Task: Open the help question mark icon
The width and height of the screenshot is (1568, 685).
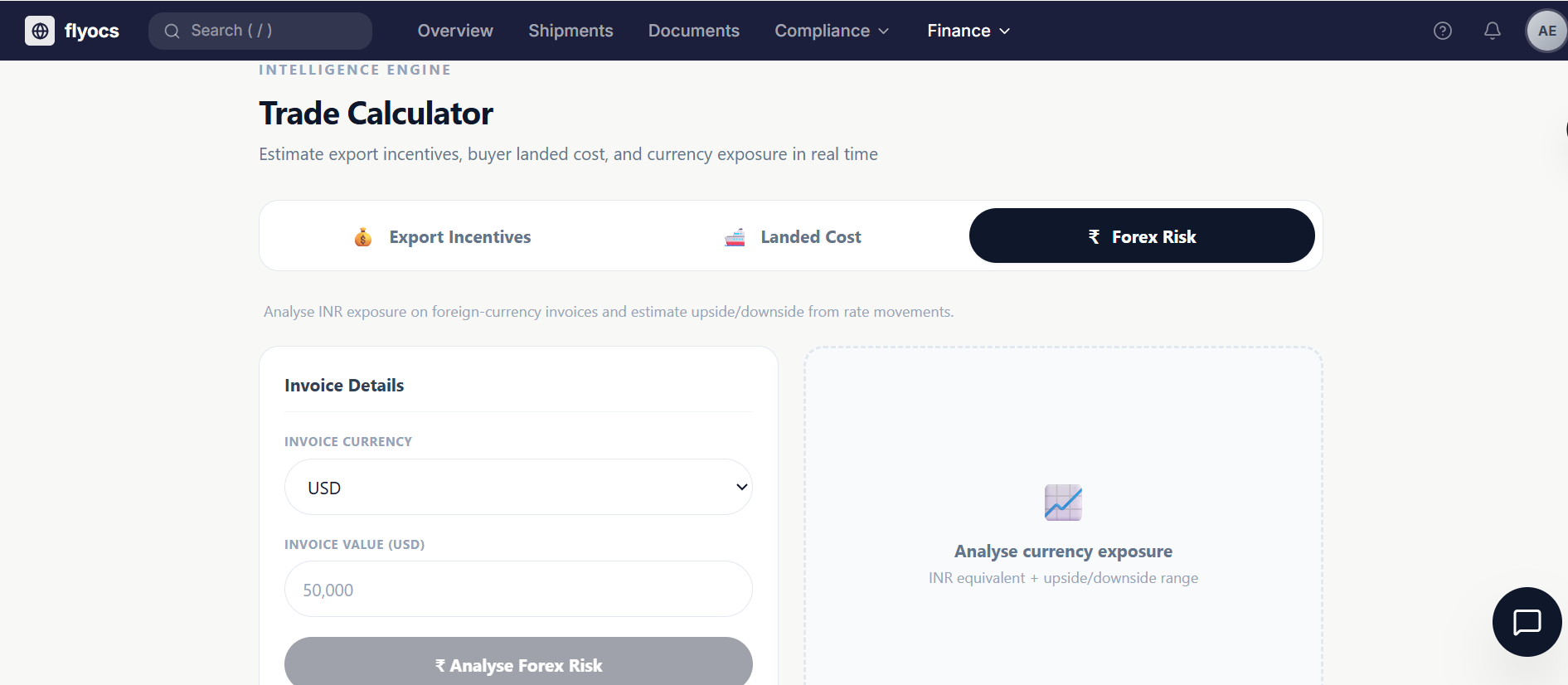Action: pyautogui.click(x=1442, y=31)
